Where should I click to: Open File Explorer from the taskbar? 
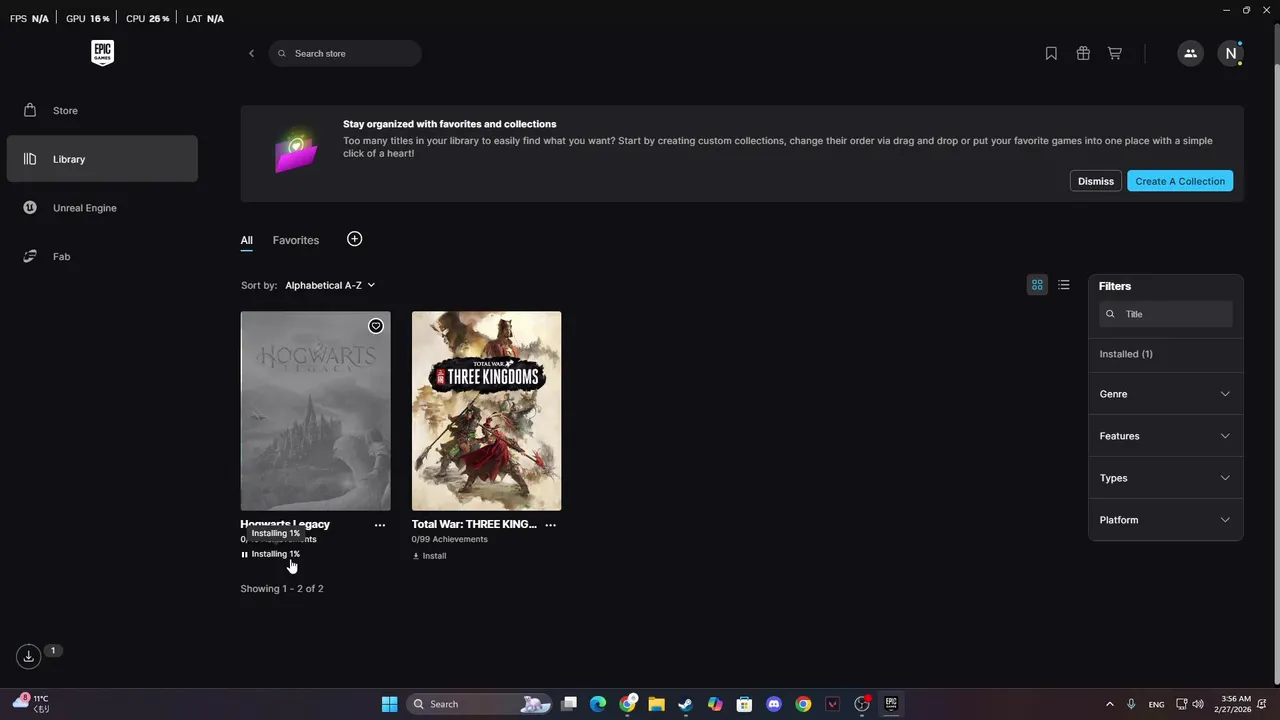coord(656,704)
